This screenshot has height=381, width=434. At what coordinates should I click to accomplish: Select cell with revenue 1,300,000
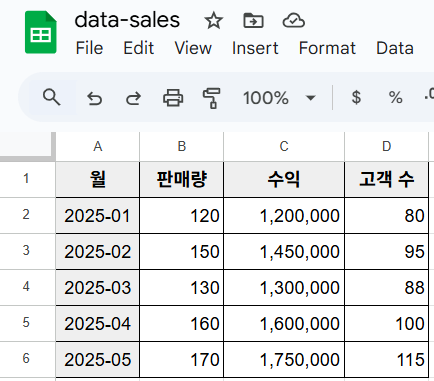(284, 287)
